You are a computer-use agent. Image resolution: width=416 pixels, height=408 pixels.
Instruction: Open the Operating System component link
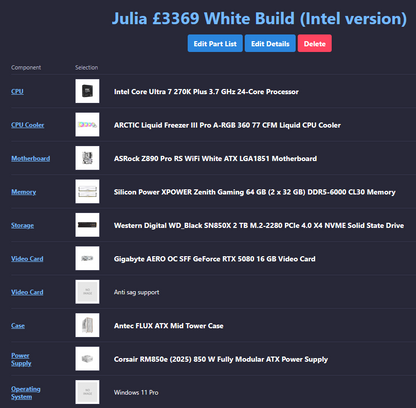tap(26, 393)
